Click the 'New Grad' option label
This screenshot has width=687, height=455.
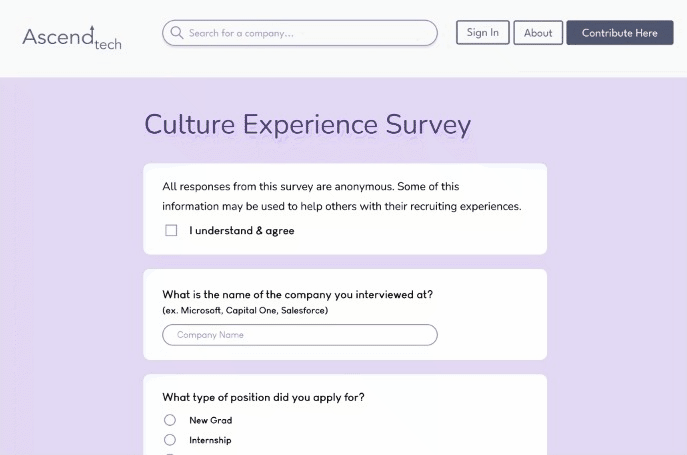211,420
